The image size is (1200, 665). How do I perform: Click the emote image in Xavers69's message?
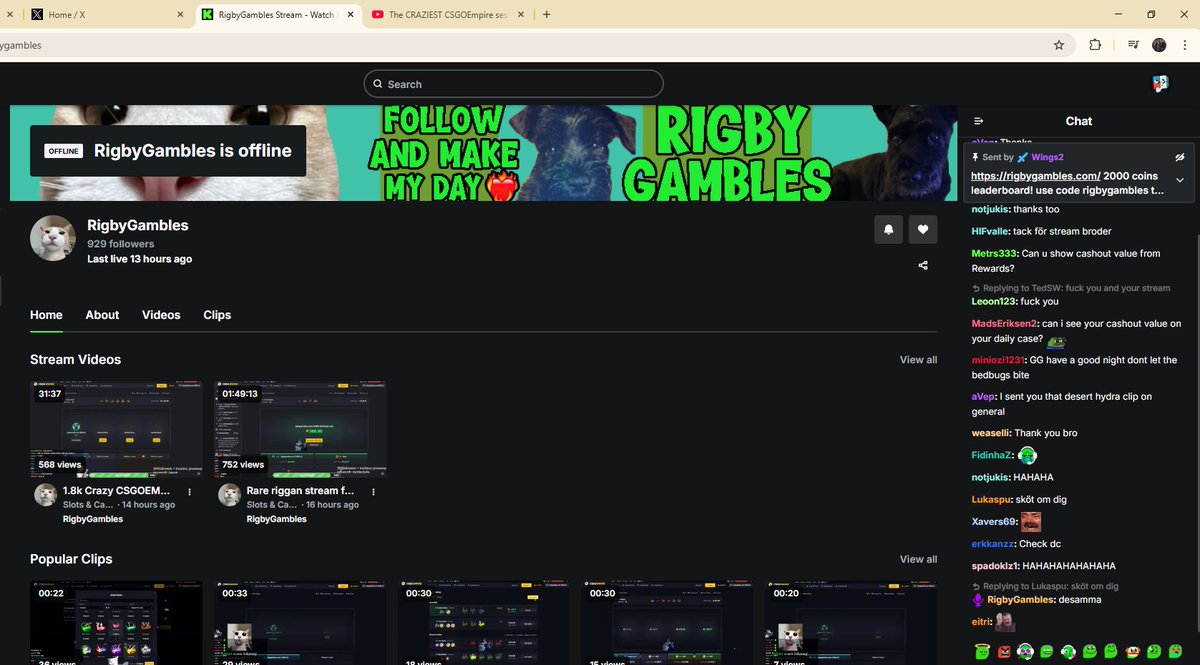pos(1031,522)
